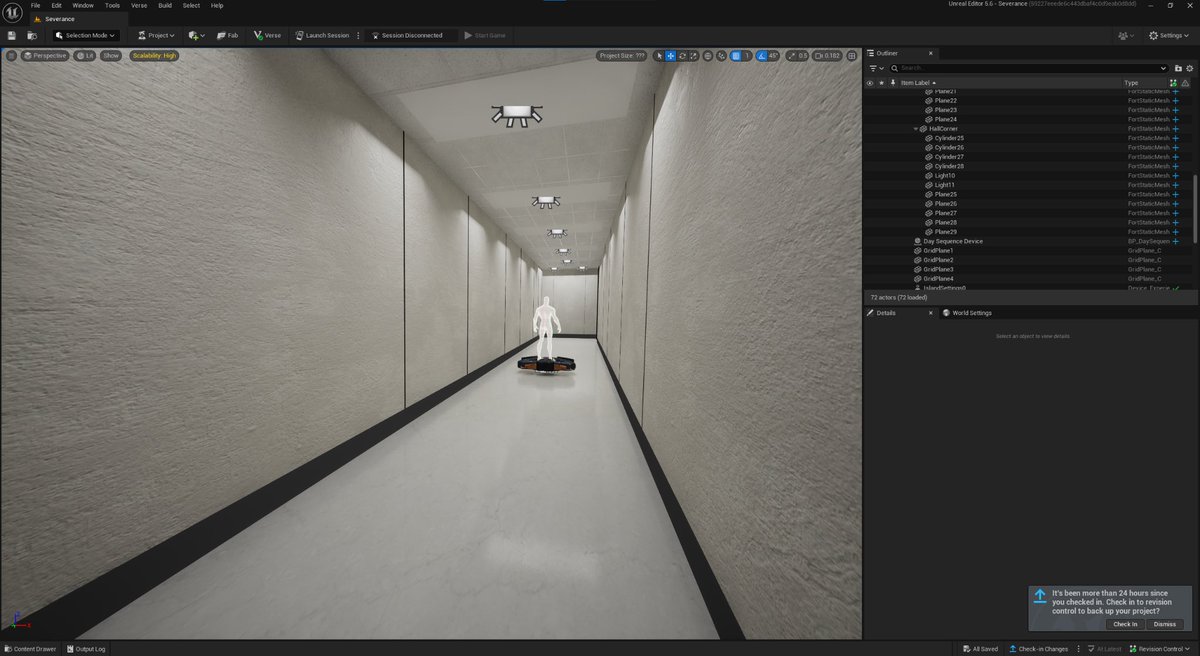Image resolution: width=1200 pixels, height=656 pixels.
Task: Open the Selection Mode dropdown
Action: coord(85,35)
